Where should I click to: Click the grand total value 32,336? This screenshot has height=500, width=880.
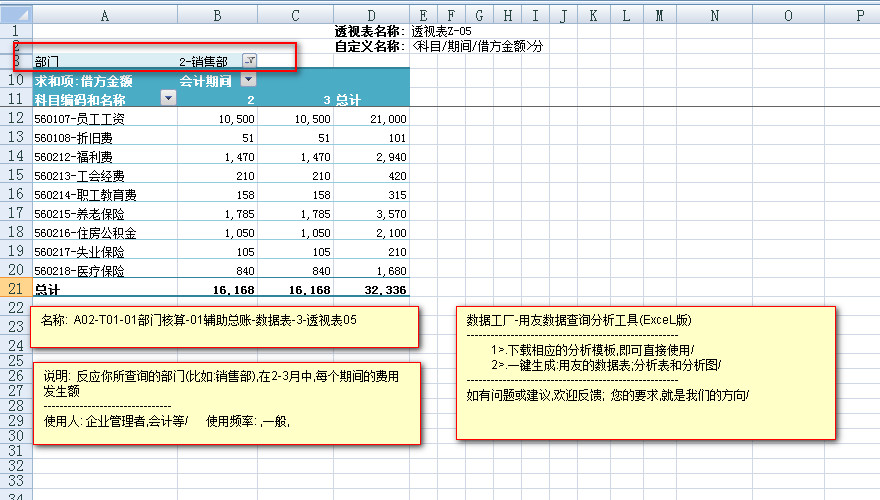point(371,290)
